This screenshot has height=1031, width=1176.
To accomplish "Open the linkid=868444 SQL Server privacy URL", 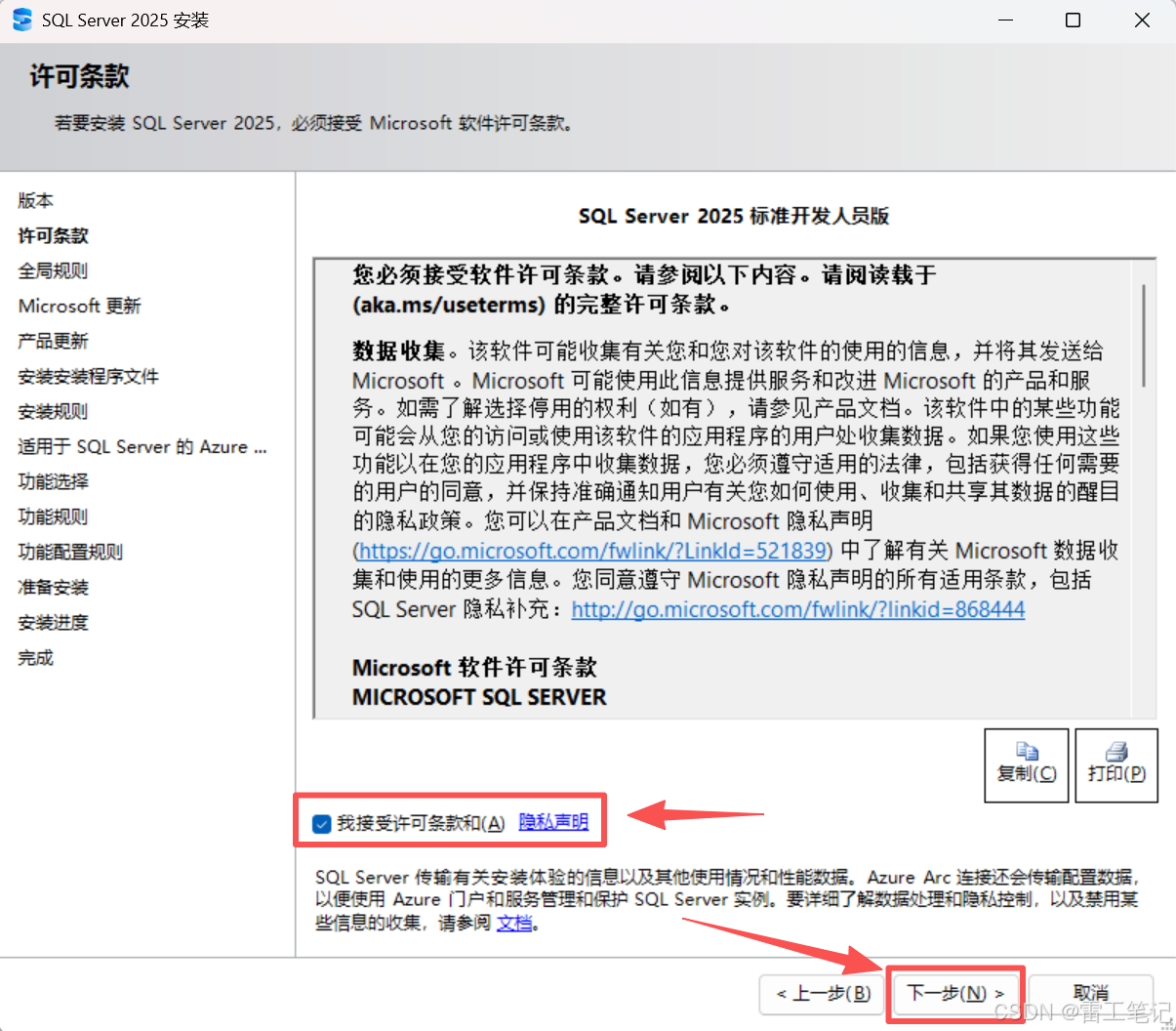I will click(x=798, y=609).
